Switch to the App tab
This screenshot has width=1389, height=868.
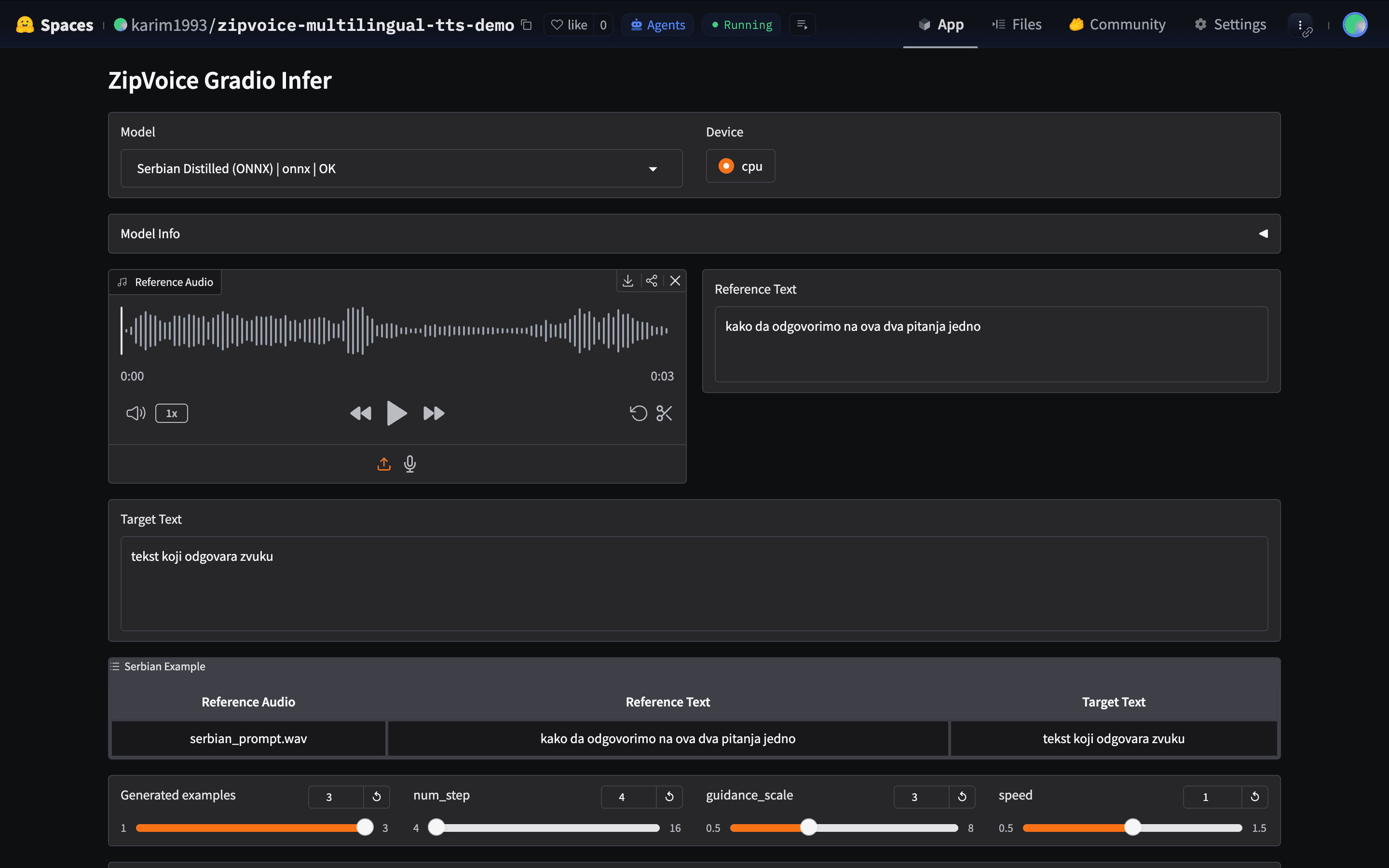(x=941, y=25)
